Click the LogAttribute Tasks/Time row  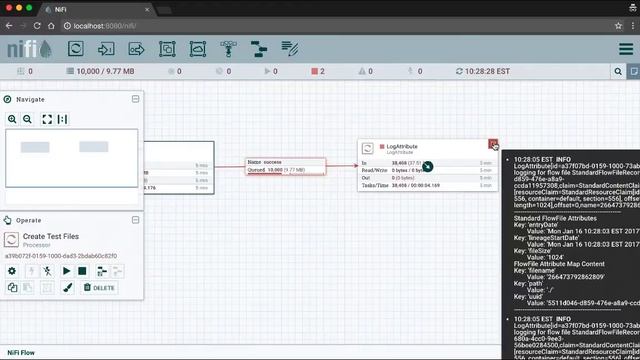[x=427, y=185]
